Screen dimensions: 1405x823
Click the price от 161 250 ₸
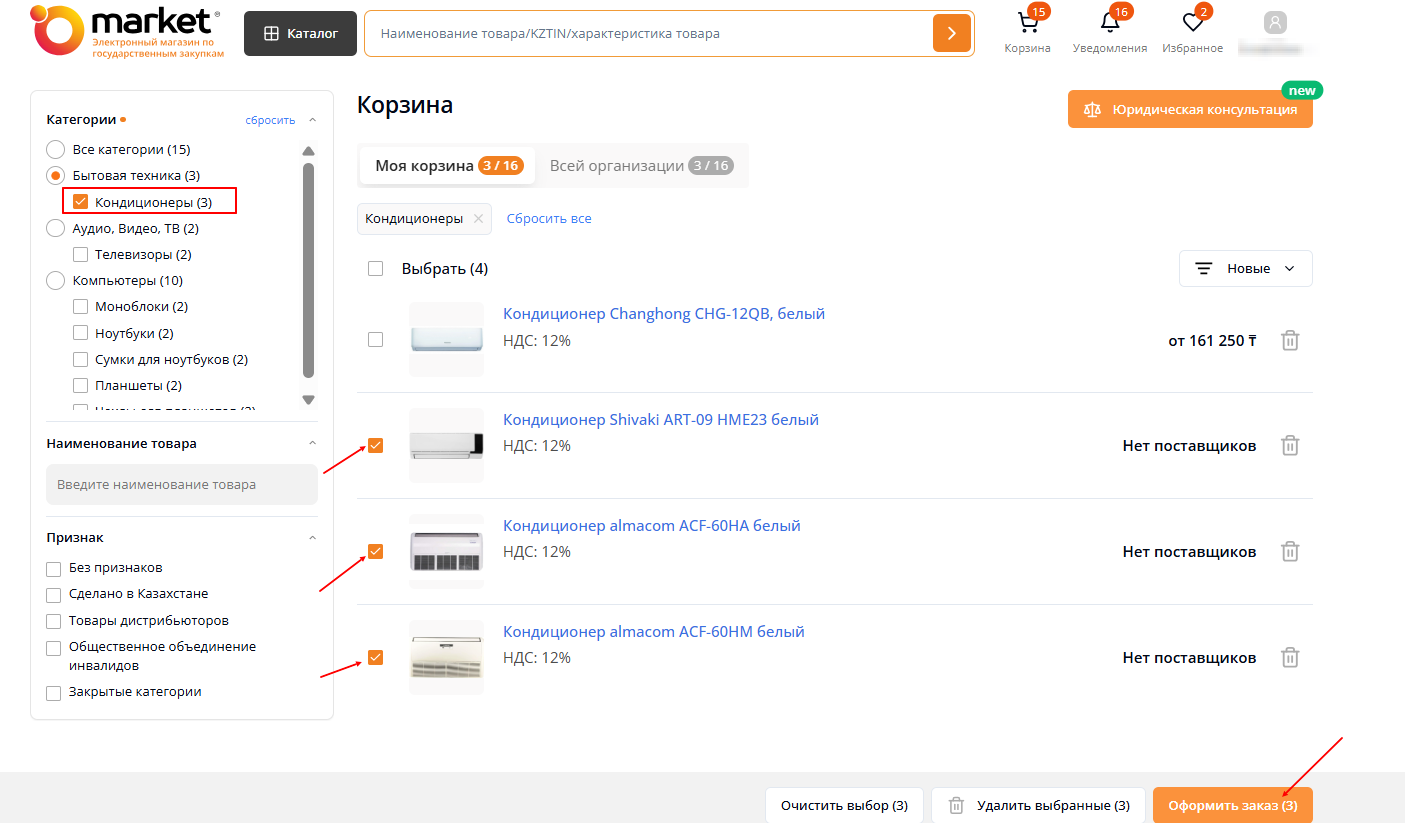click(x=1212, y=340)
